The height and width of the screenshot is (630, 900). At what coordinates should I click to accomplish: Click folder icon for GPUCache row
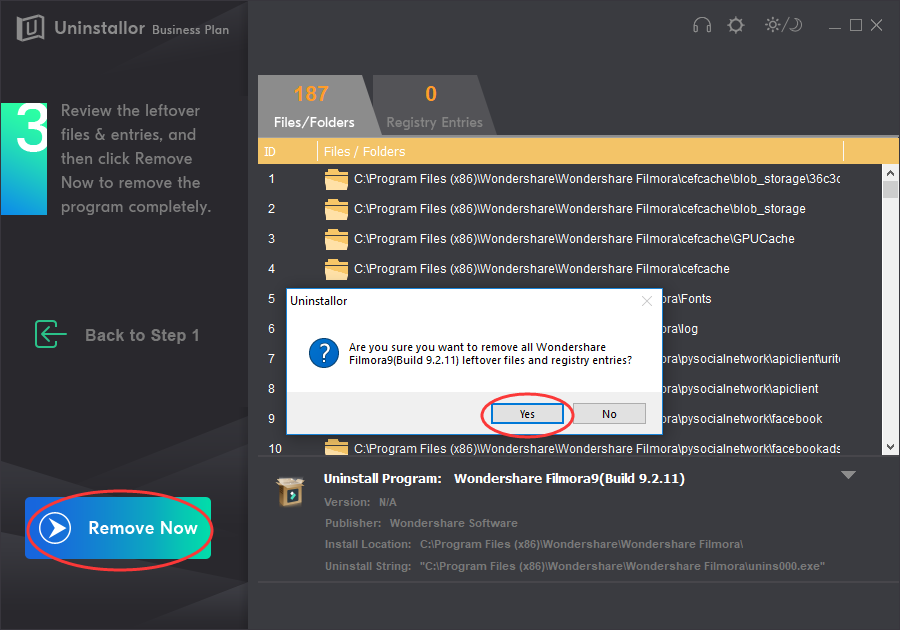coord(336,239)
